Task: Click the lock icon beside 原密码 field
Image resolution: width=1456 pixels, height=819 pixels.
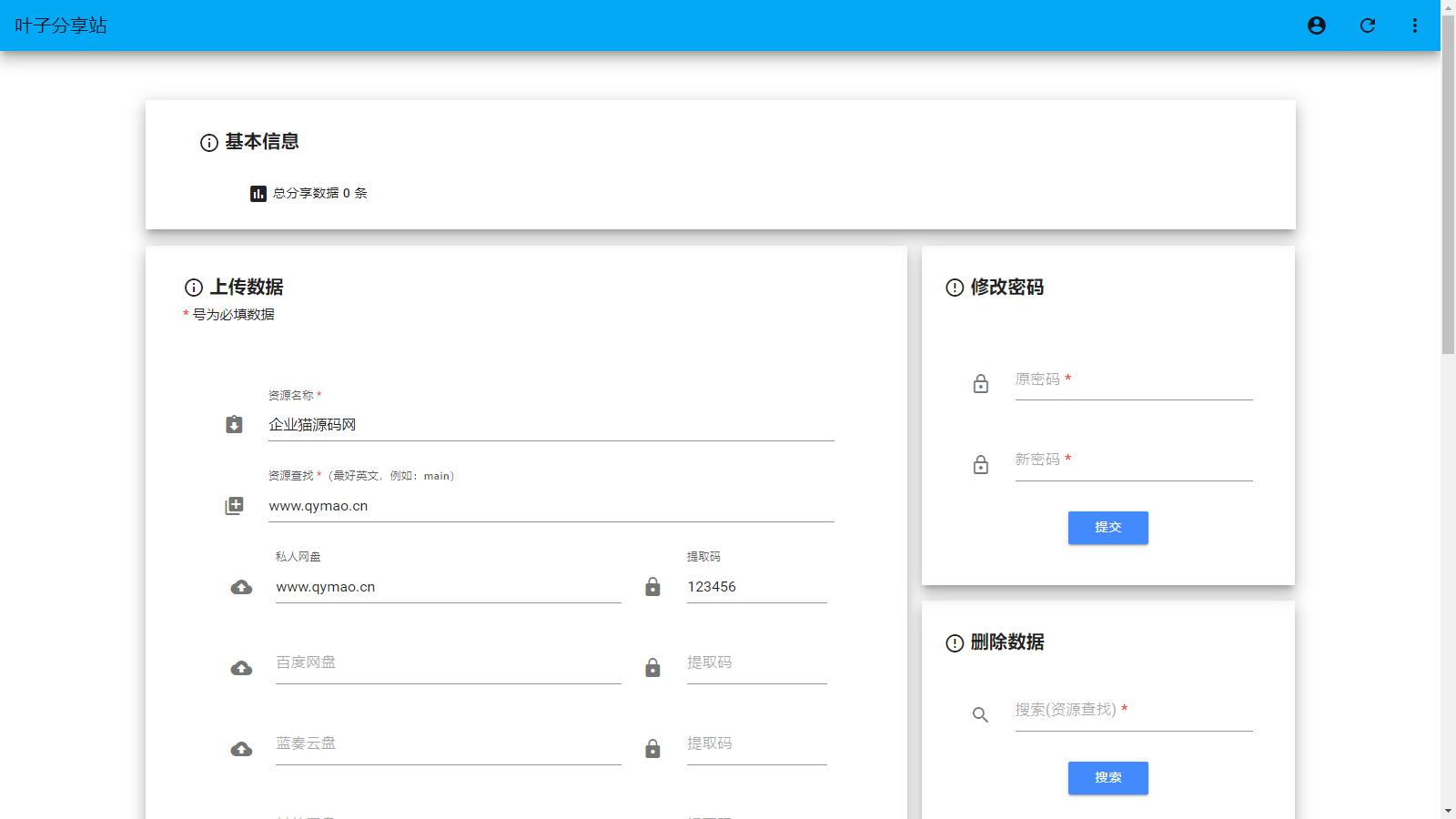Action: [980, 384]
